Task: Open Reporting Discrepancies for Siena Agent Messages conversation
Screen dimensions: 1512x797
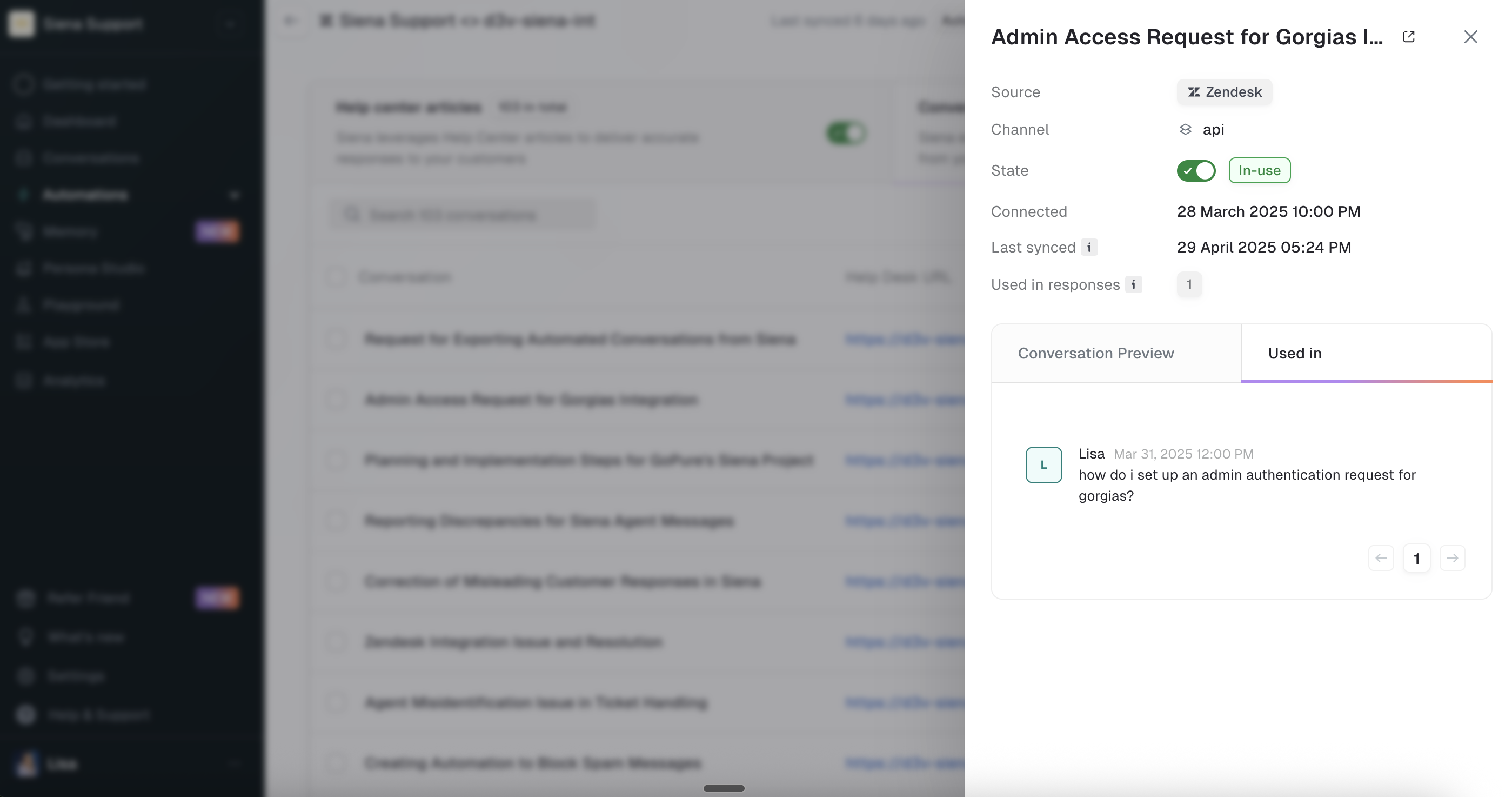Action: (549, 521)
